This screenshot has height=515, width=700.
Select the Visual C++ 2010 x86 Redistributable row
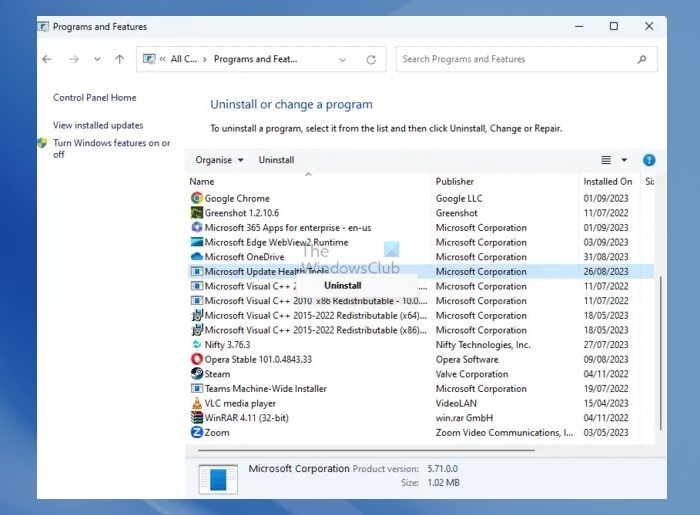click(421, 301)
